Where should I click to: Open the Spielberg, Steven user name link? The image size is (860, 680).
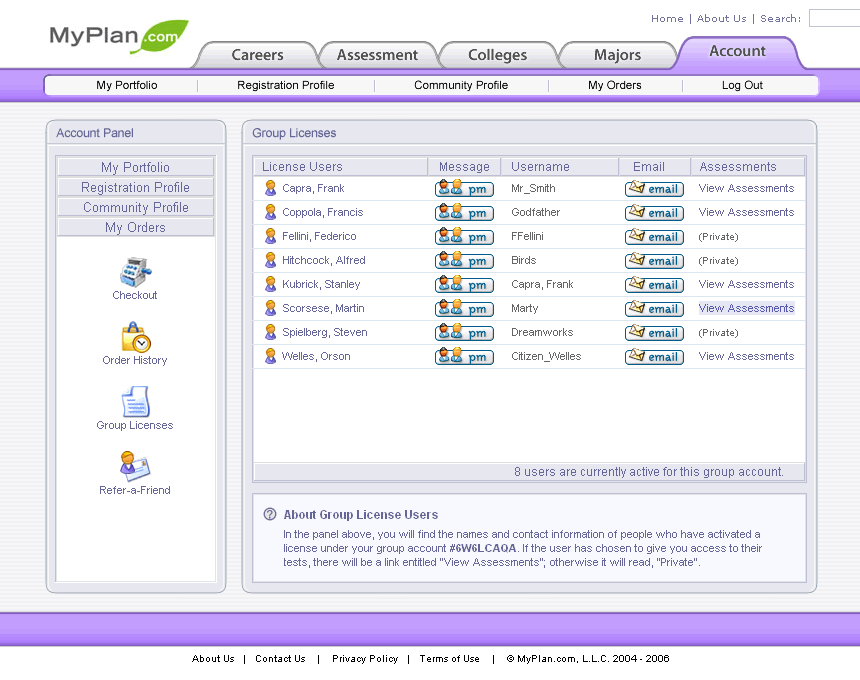[325, 332]
